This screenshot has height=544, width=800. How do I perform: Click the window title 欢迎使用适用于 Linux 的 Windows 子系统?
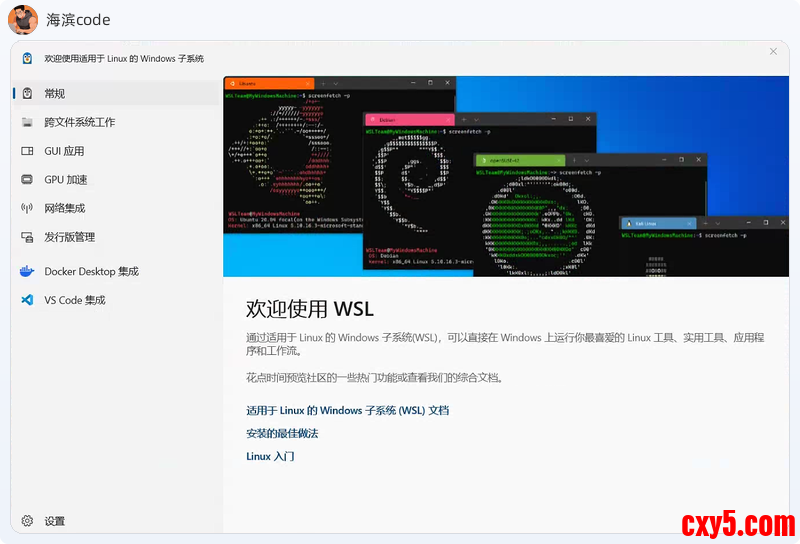click(124, 59)
